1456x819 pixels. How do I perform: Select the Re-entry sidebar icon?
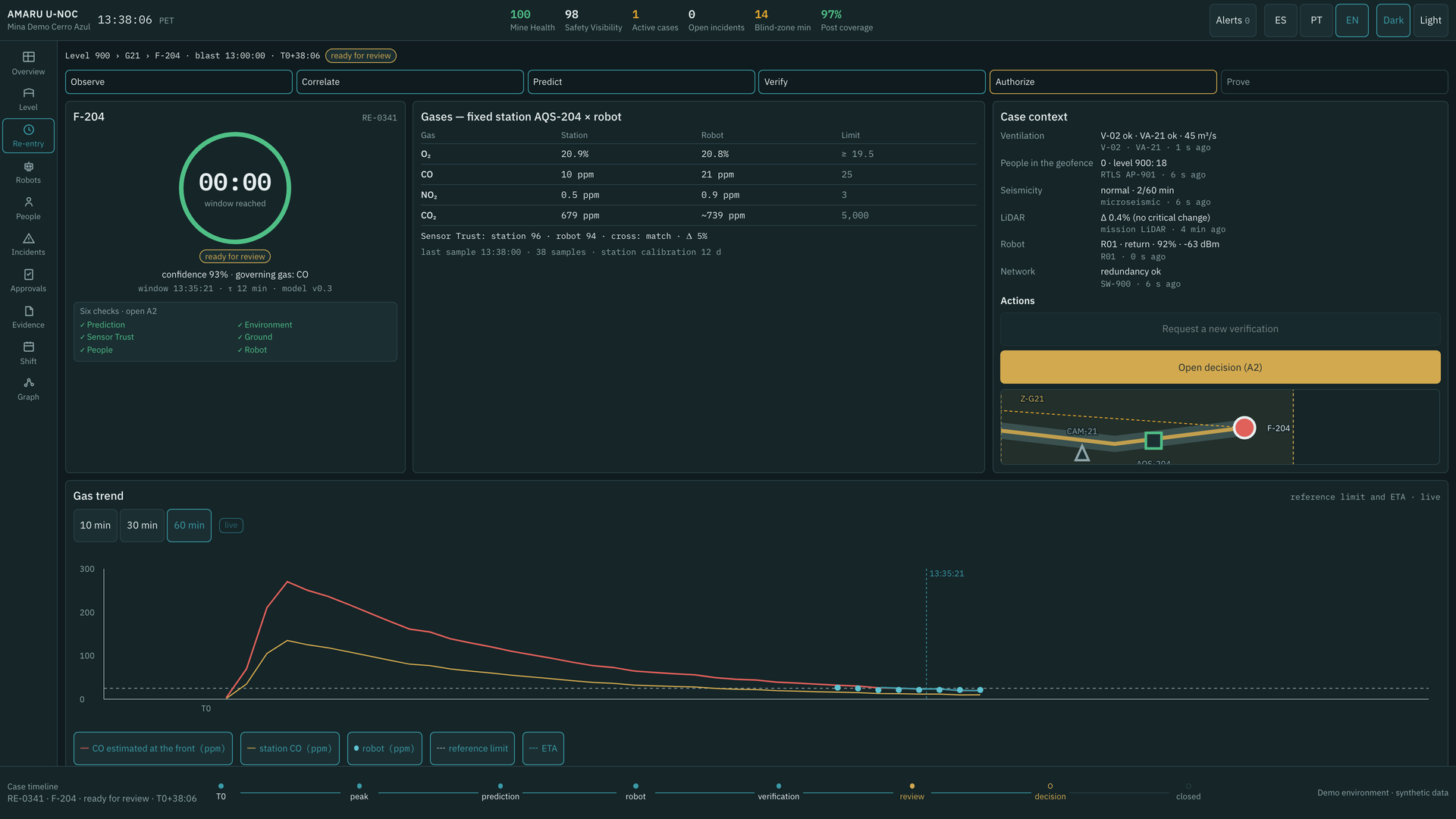pyautogui.click(x=28, y=136)
